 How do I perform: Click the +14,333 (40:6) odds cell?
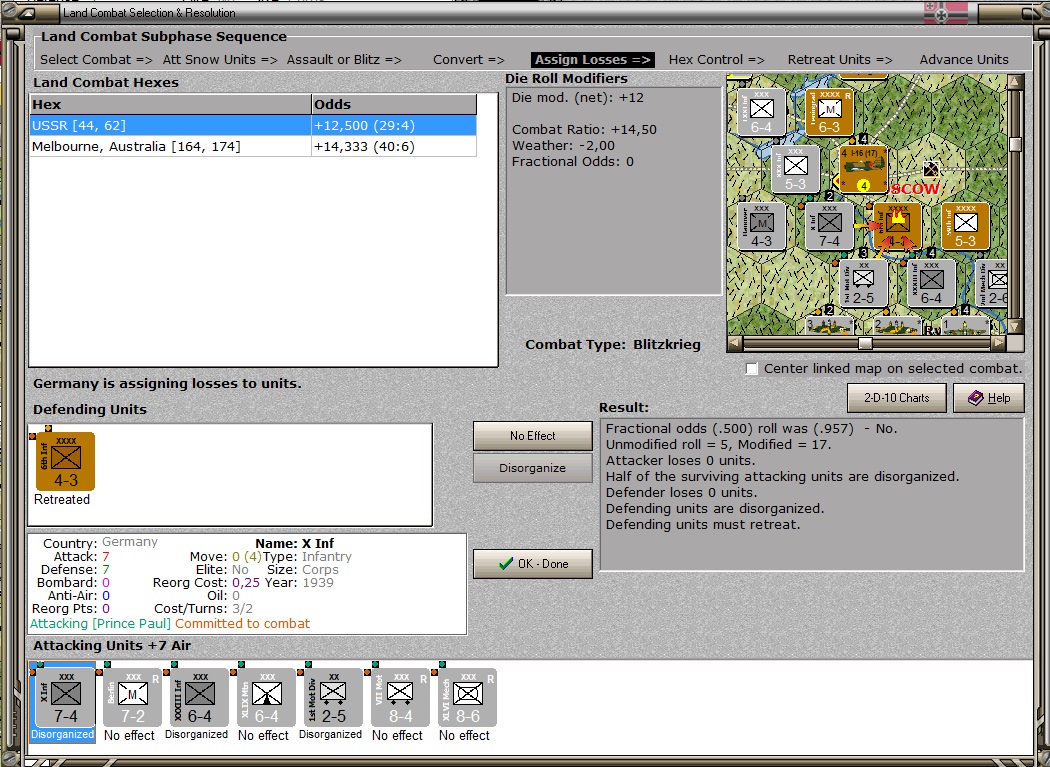tap(394, 146)
